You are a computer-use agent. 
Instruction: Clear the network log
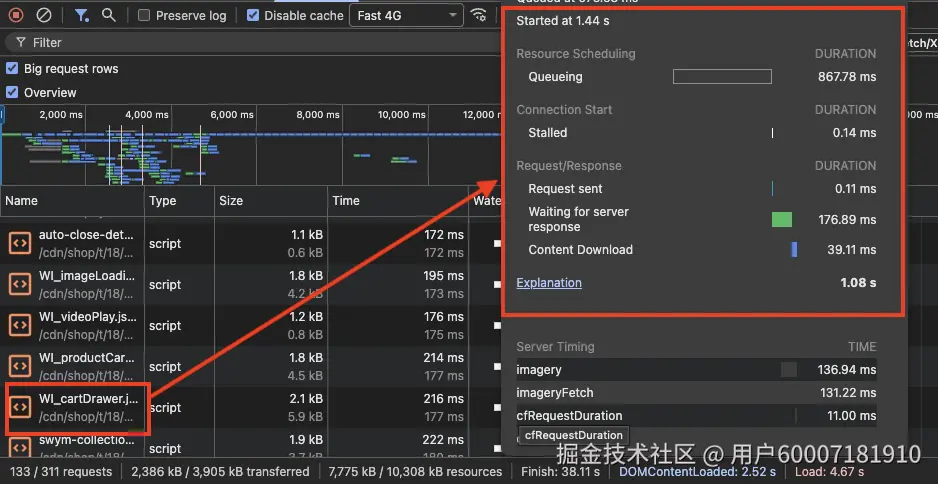(44, 15)
